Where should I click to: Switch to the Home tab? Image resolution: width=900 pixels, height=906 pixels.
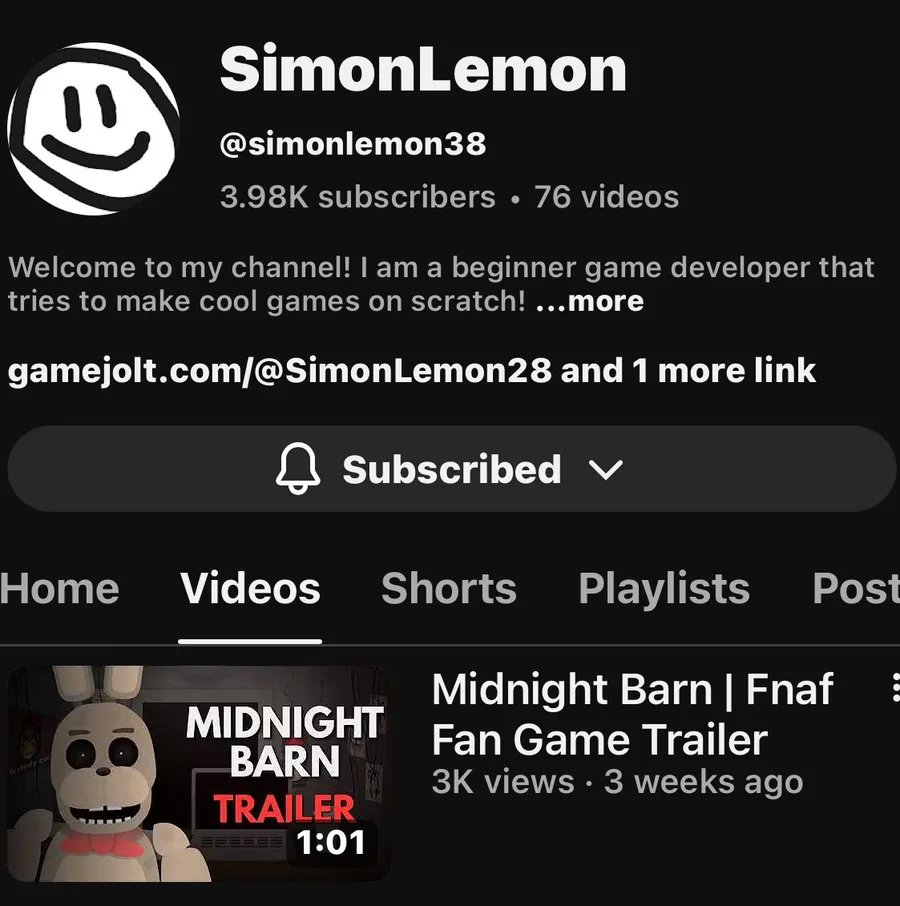pyautogui.click(x=59, y=589)
